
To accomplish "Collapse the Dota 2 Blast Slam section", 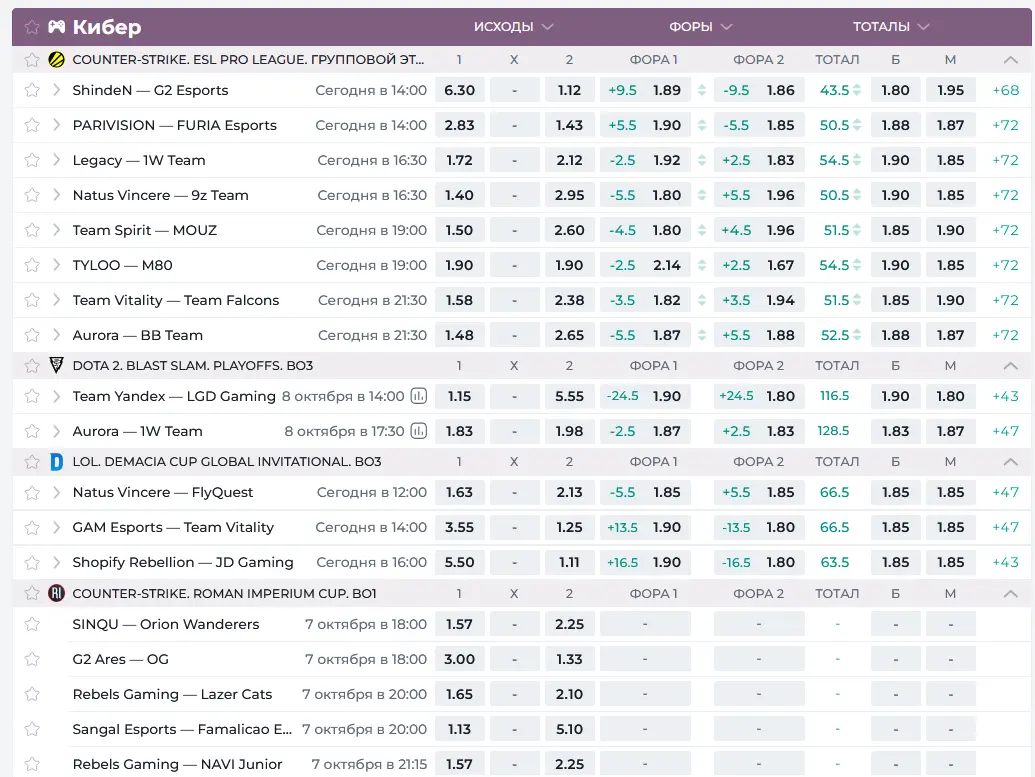I will pyautogui.click(x=1010, y=365).
